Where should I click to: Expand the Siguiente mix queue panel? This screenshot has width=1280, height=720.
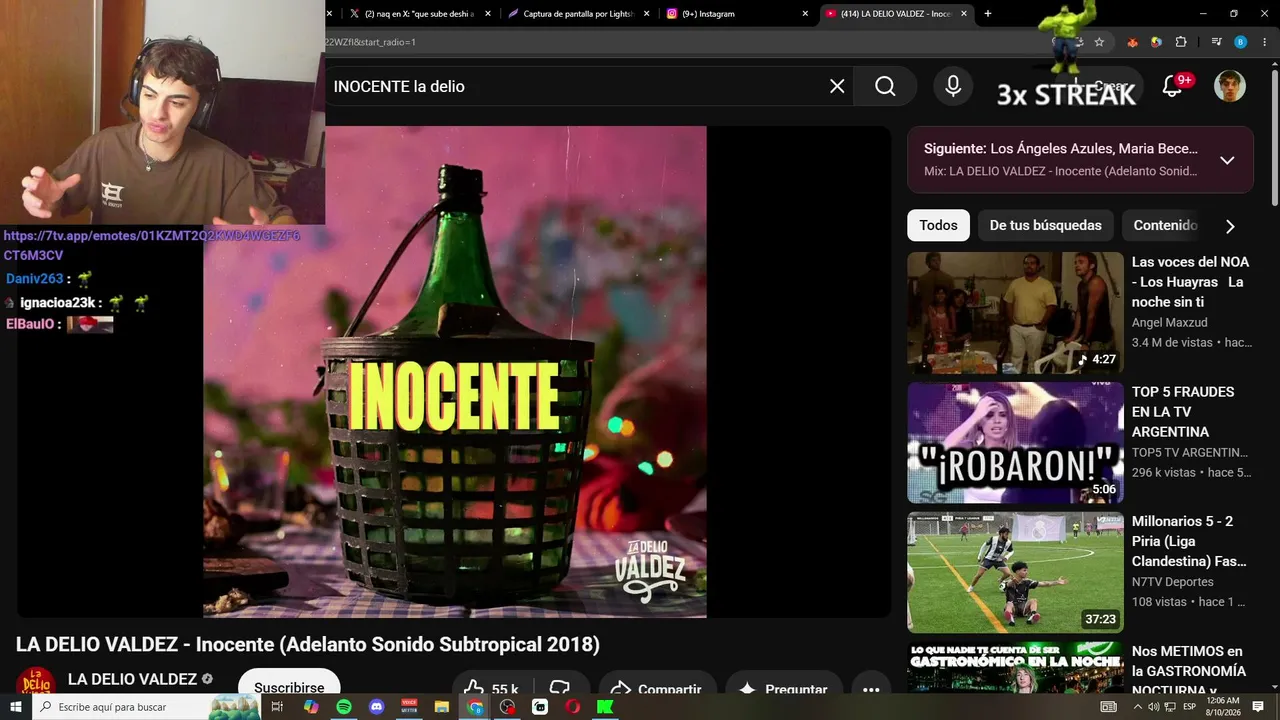pyautogui.click(x=1227, y=160)
